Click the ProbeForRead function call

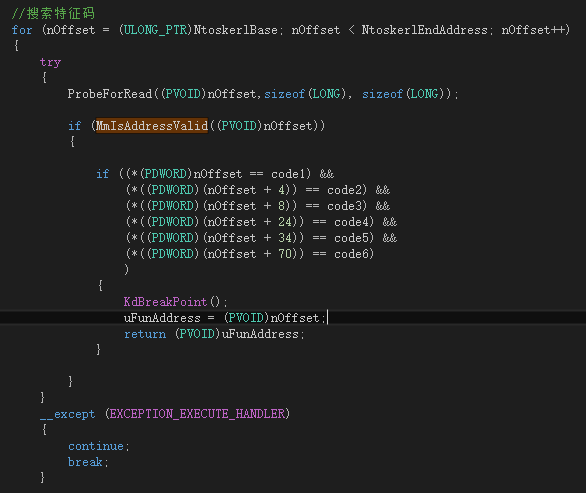[x=110, y=94]
